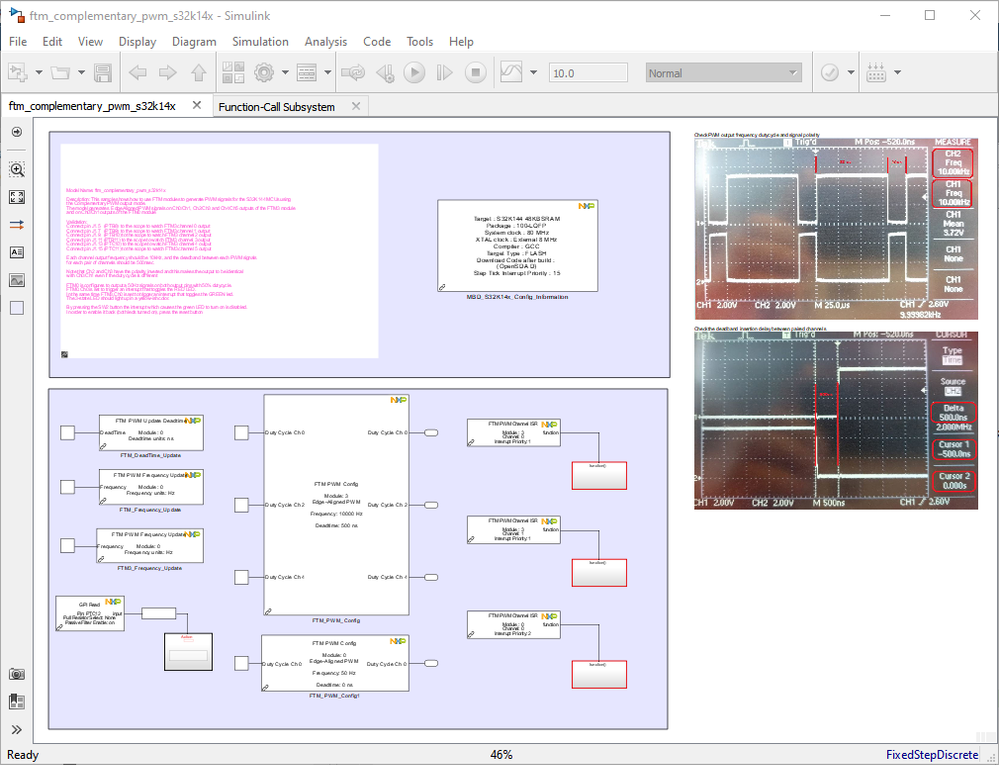This screenshot has height=765, width=999.
Task: Open the dropdown arrow beside New Model
Action: click(38, 73)
